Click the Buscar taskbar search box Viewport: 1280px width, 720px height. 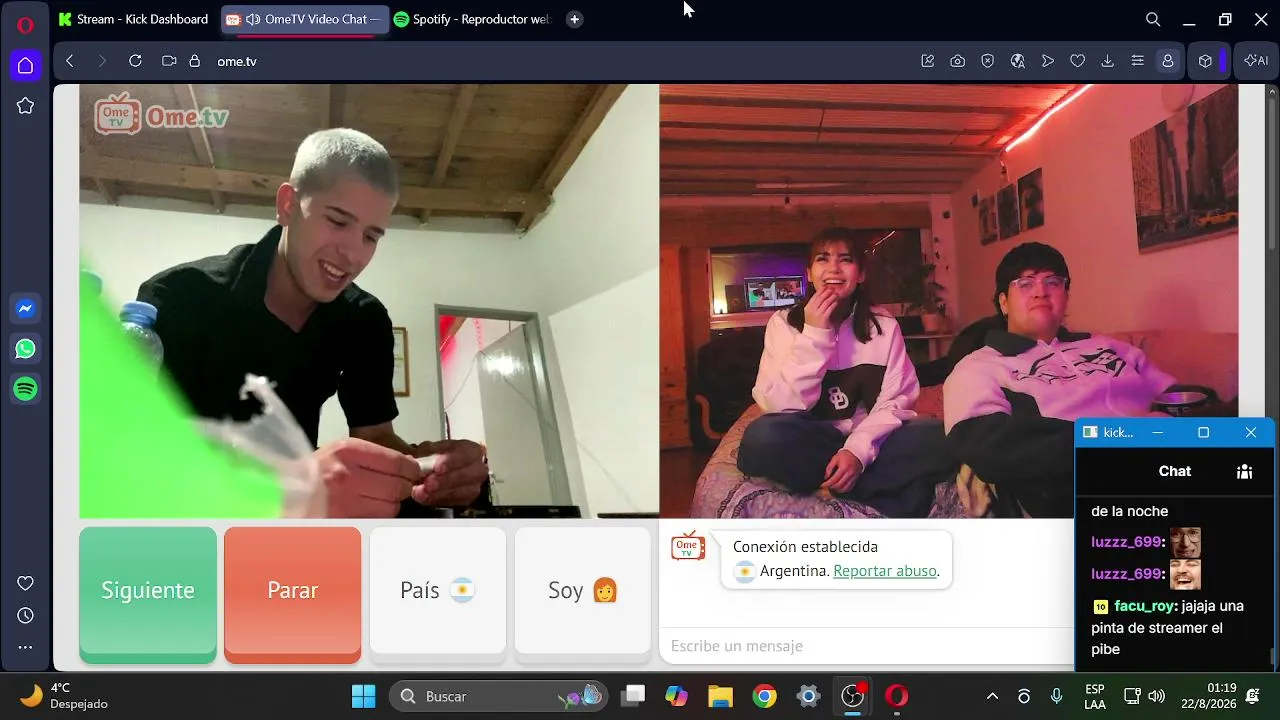[x=498, y=696]
